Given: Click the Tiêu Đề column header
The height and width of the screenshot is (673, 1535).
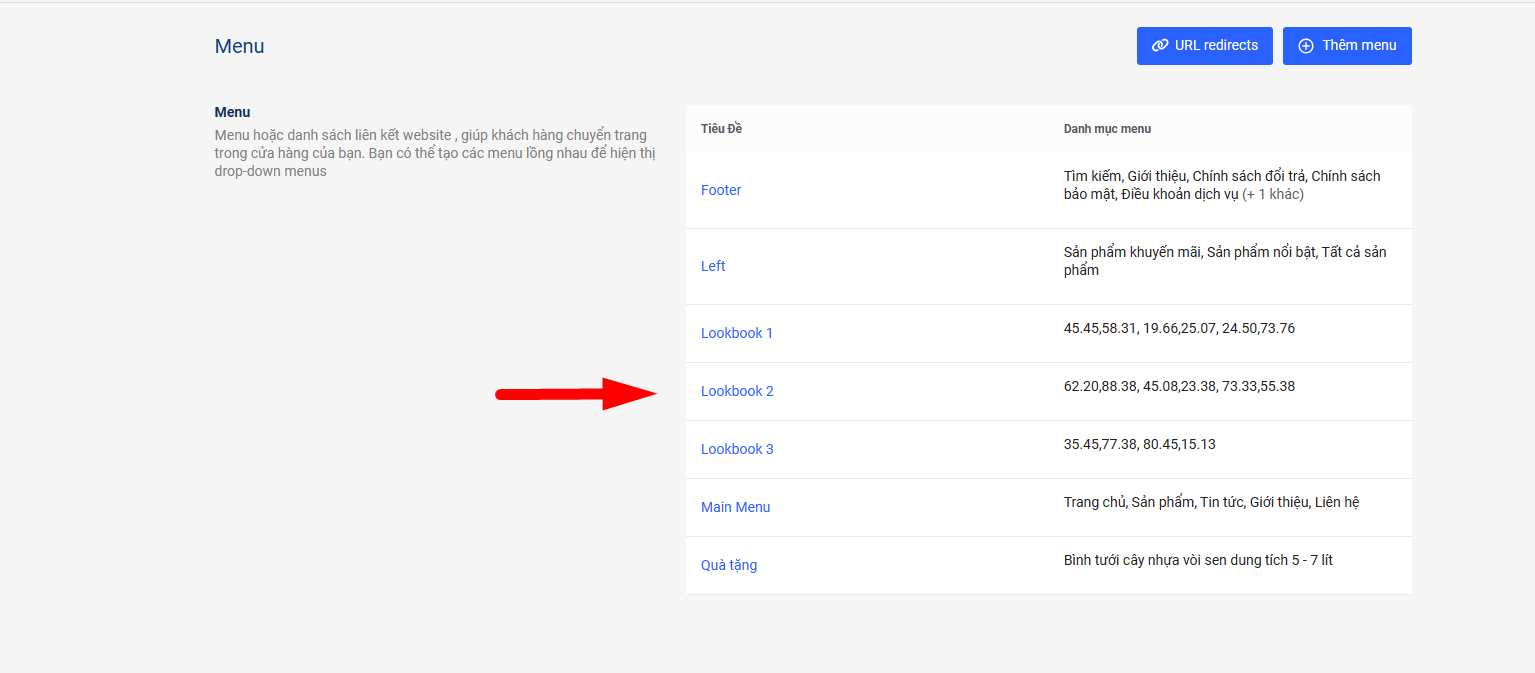Looking at the screenshot, I should (x=721, y=129).
